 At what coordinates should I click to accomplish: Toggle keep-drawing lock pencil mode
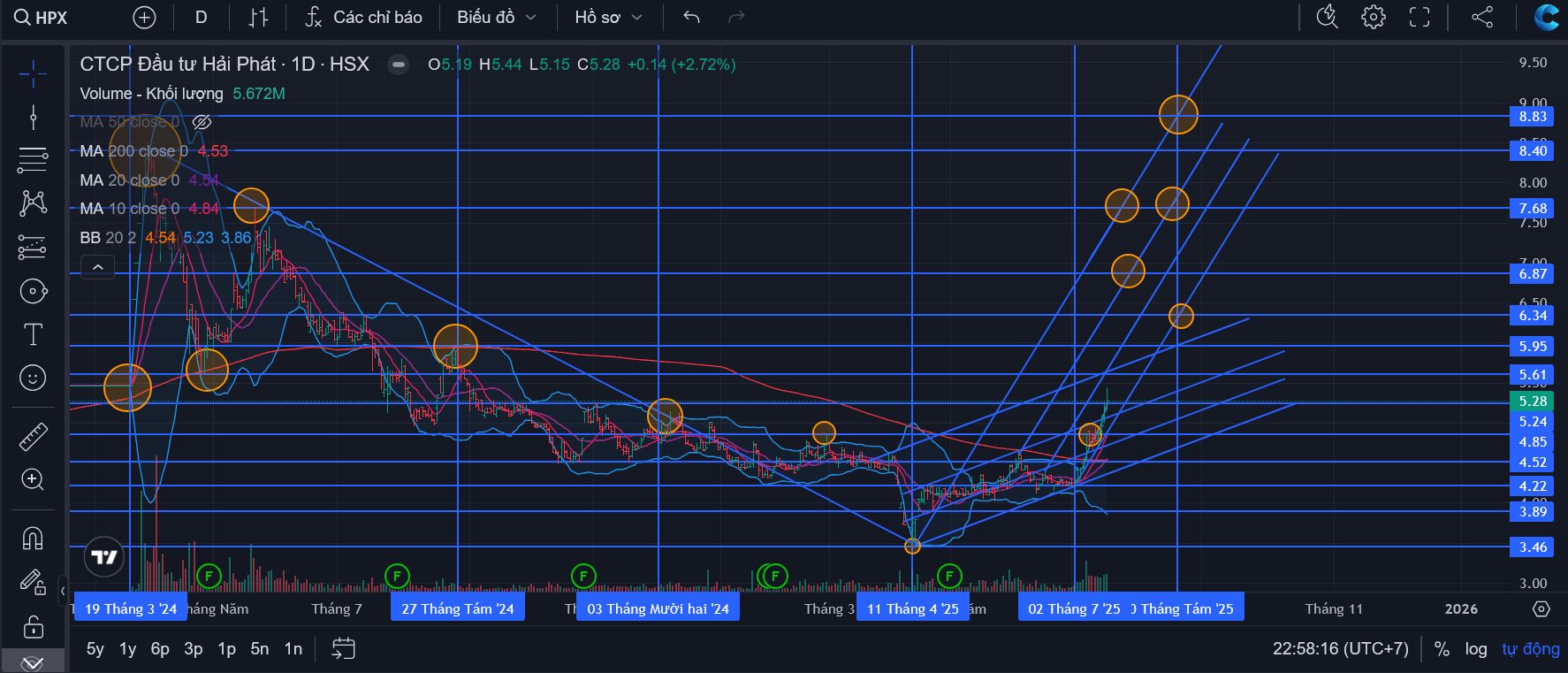[33, 582]
